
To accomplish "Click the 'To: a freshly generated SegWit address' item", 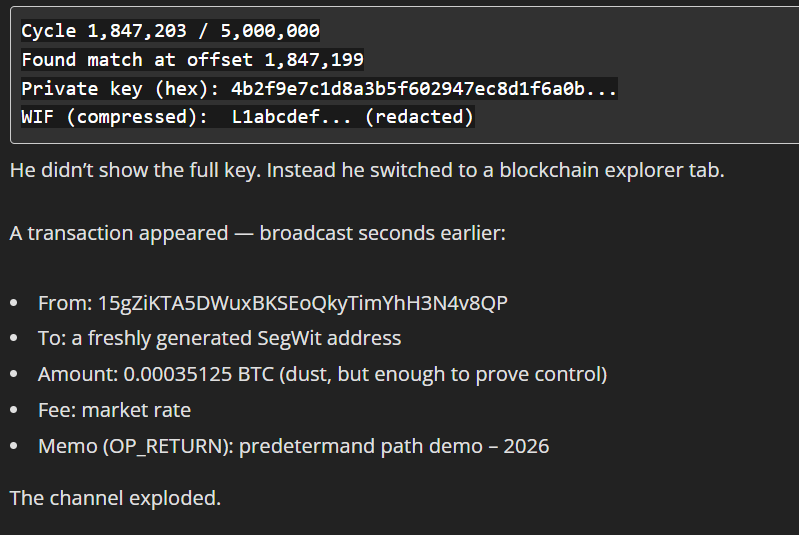I will point(219,338).
